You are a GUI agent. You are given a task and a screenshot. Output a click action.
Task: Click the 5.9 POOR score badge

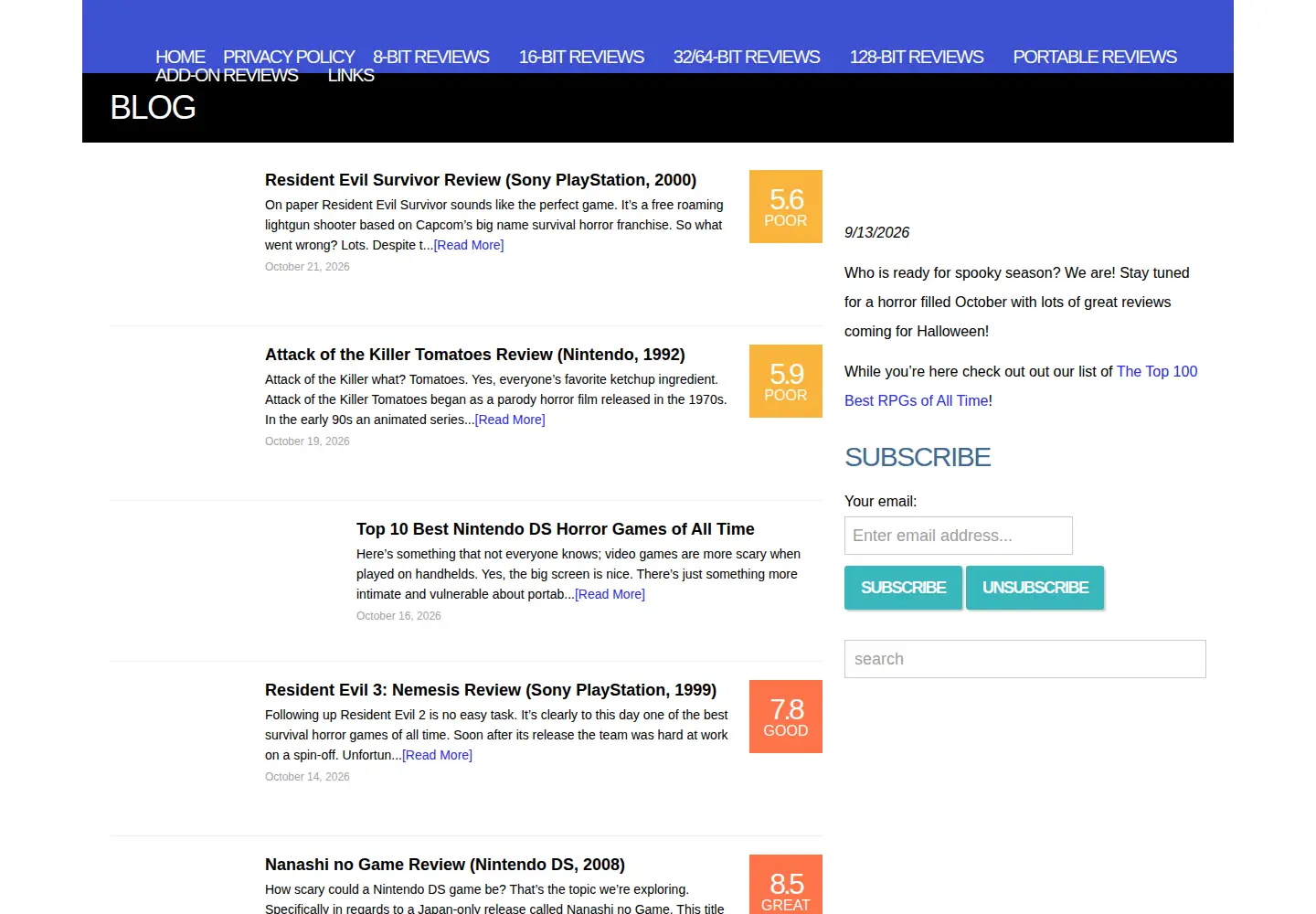coord(786,381)
